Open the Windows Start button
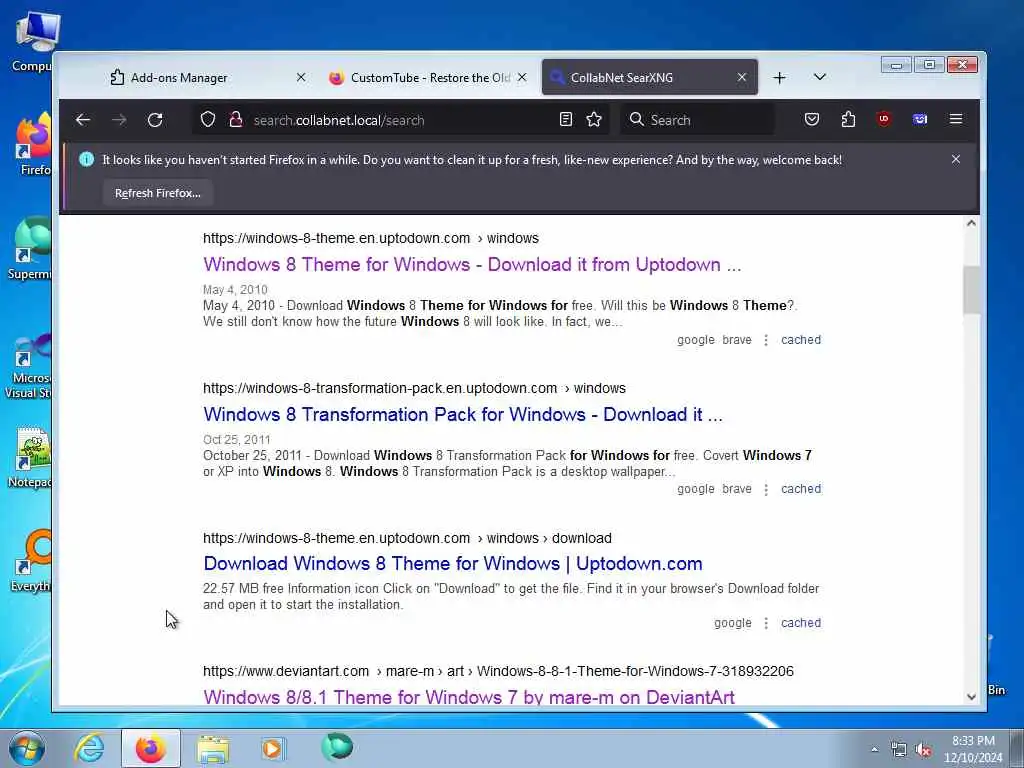1024x768 pixels. (x=27, y=748)
